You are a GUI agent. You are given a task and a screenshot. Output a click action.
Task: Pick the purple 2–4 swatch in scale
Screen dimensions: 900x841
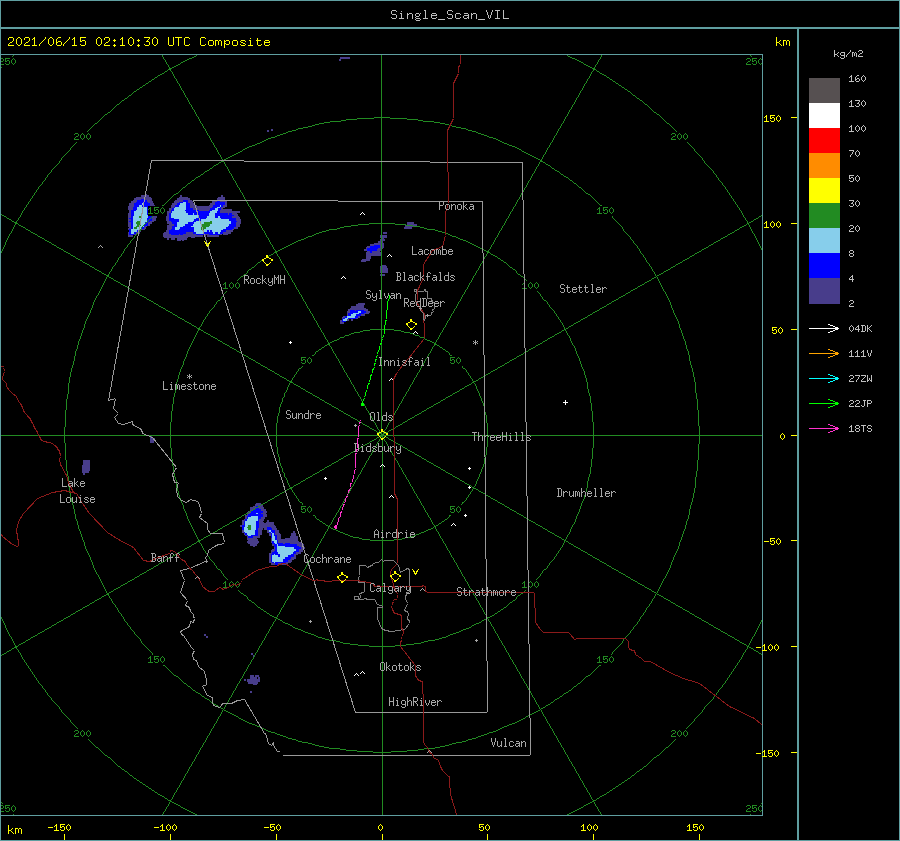(824, 290)
